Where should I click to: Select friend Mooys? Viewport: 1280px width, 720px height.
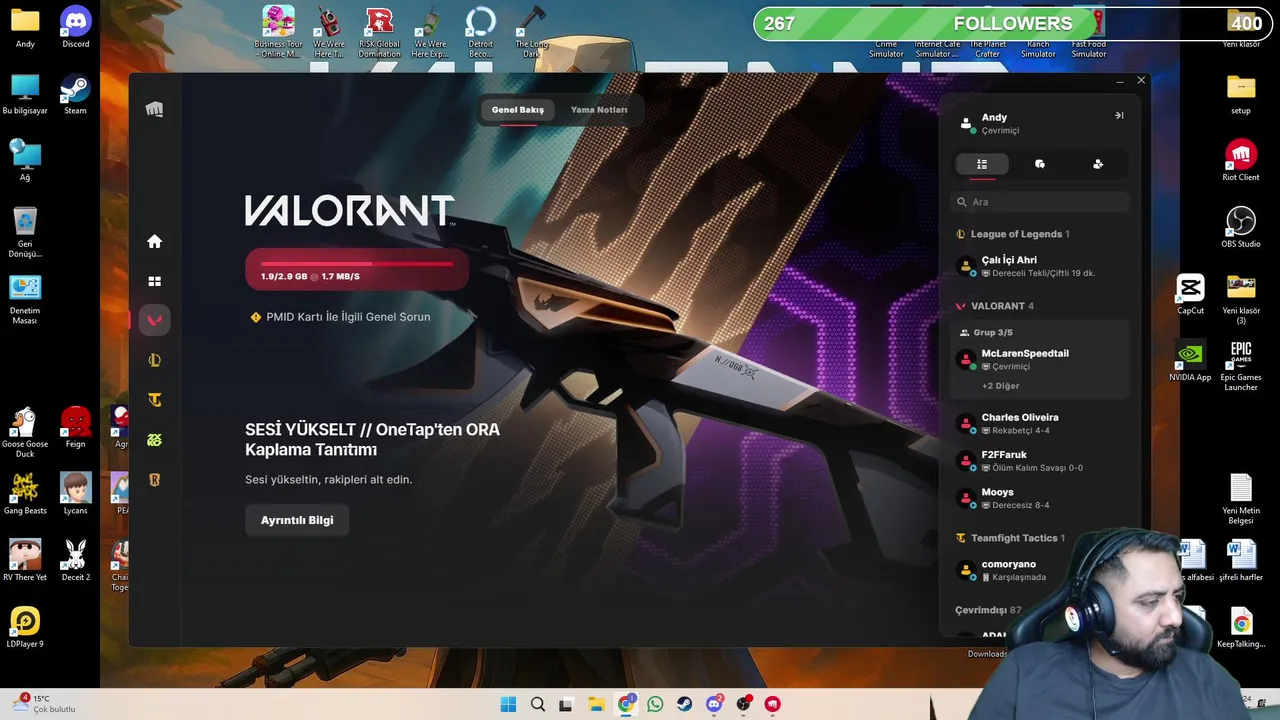tap(1040, 498)
